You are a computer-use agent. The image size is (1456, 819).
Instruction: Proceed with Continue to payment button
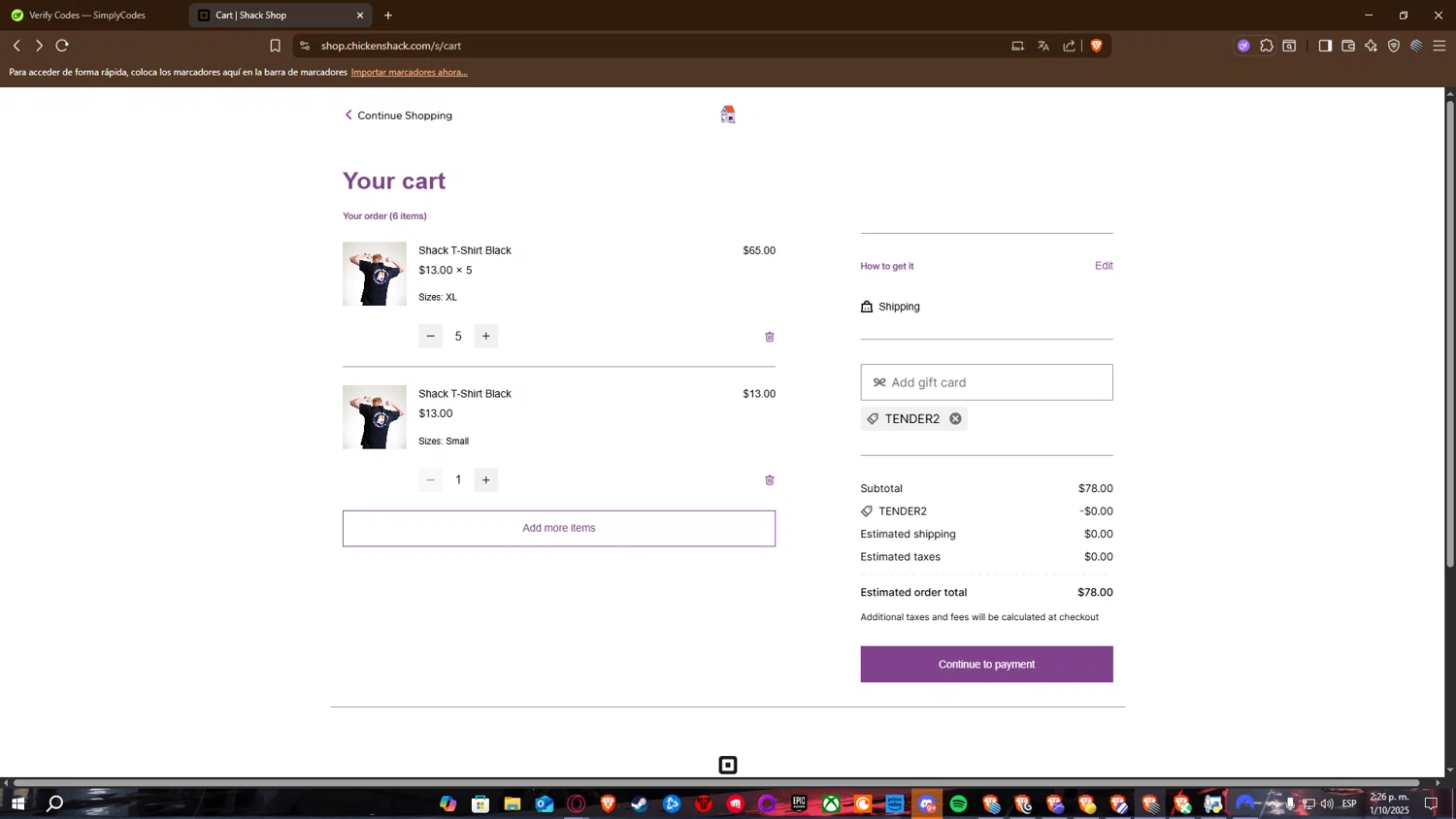click(986, 665)
